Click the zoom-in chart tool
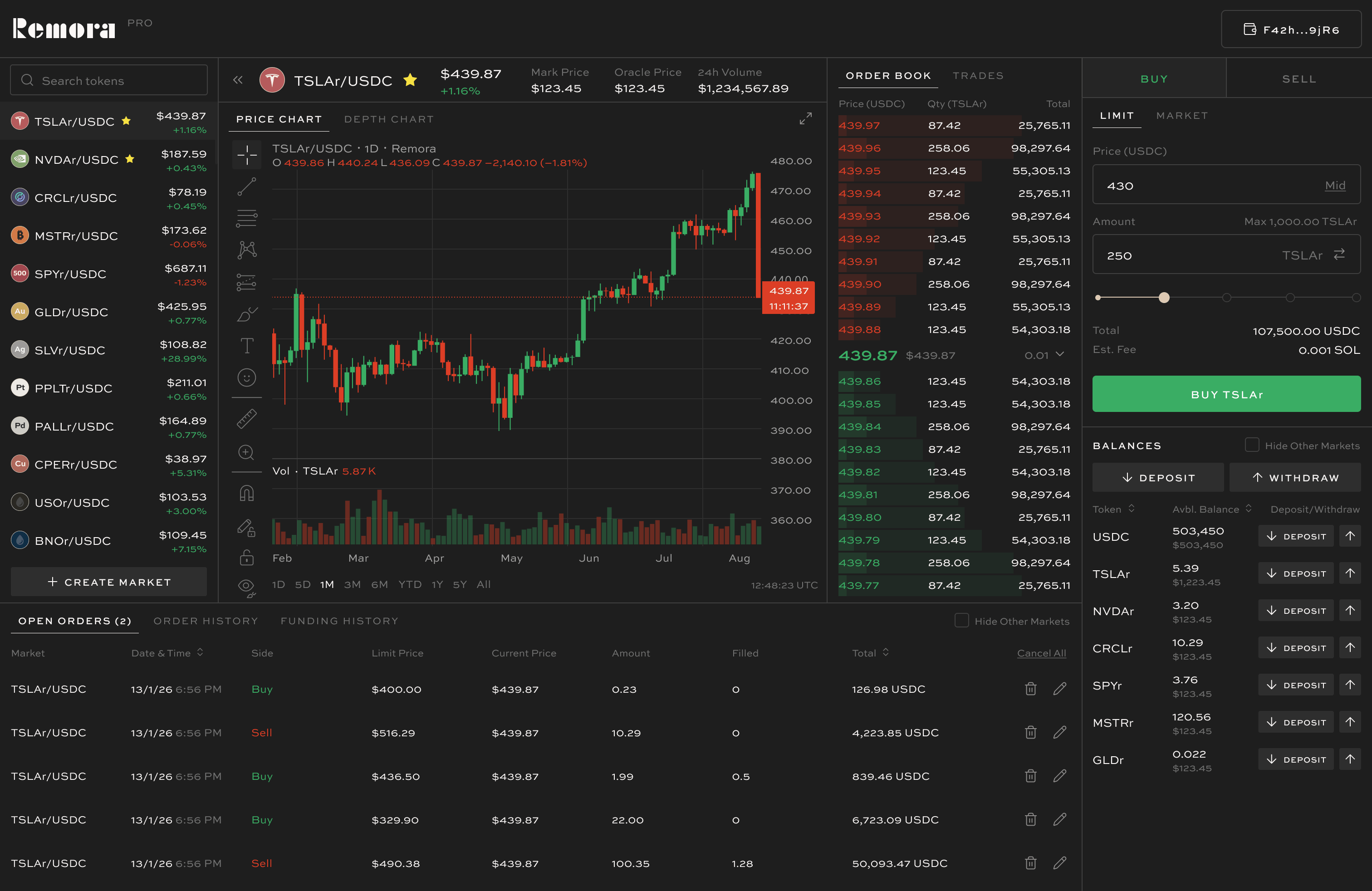 pos(247,452)
